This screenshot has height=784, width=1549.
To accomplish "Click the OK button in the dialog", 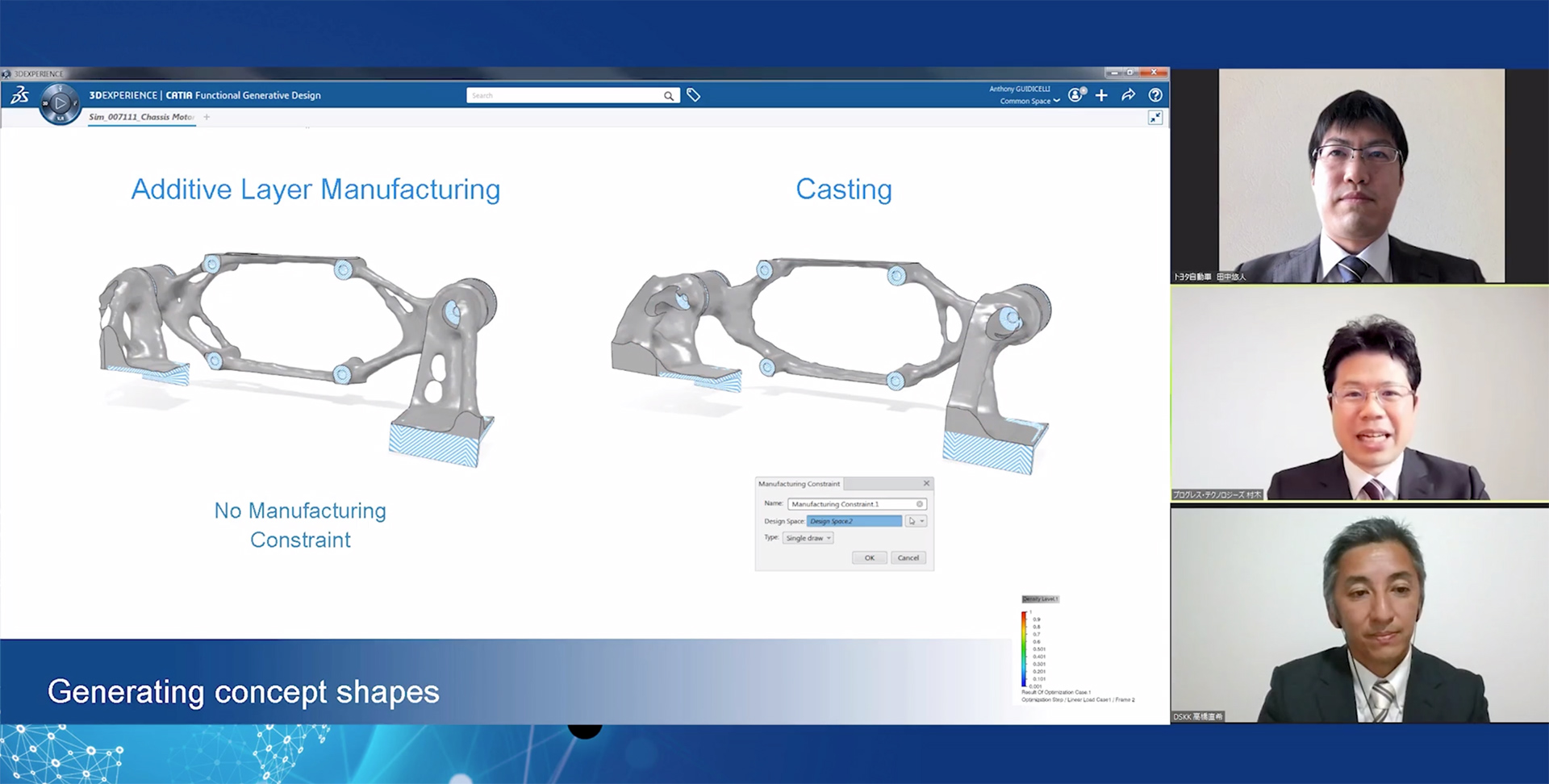I will [x=870, y=557].
